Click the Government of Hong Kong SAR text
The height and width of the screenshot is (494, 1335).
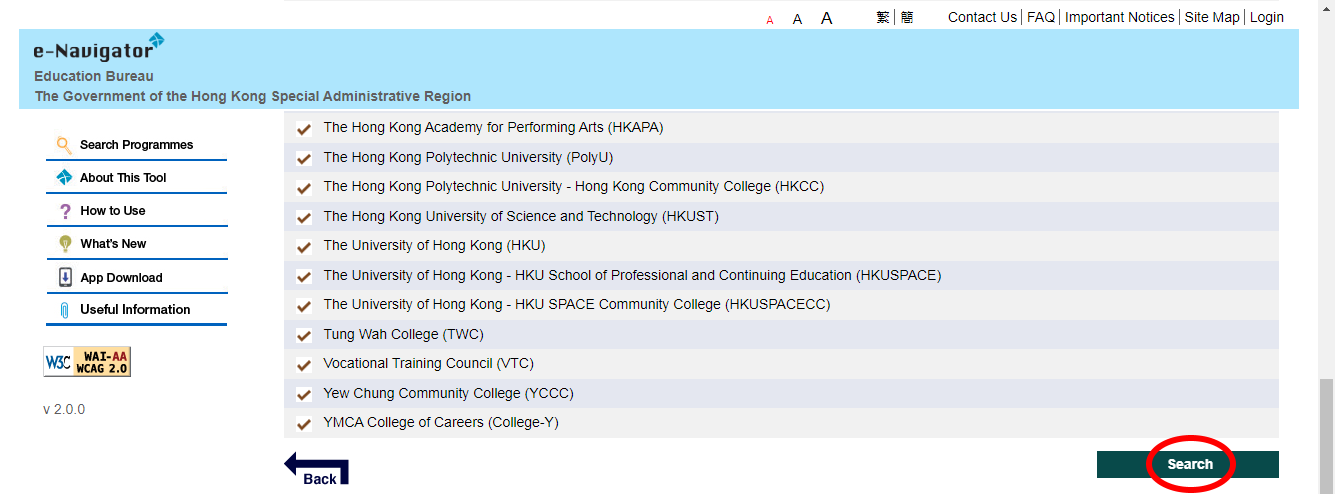pyautogui.click(x=253, y=96)
